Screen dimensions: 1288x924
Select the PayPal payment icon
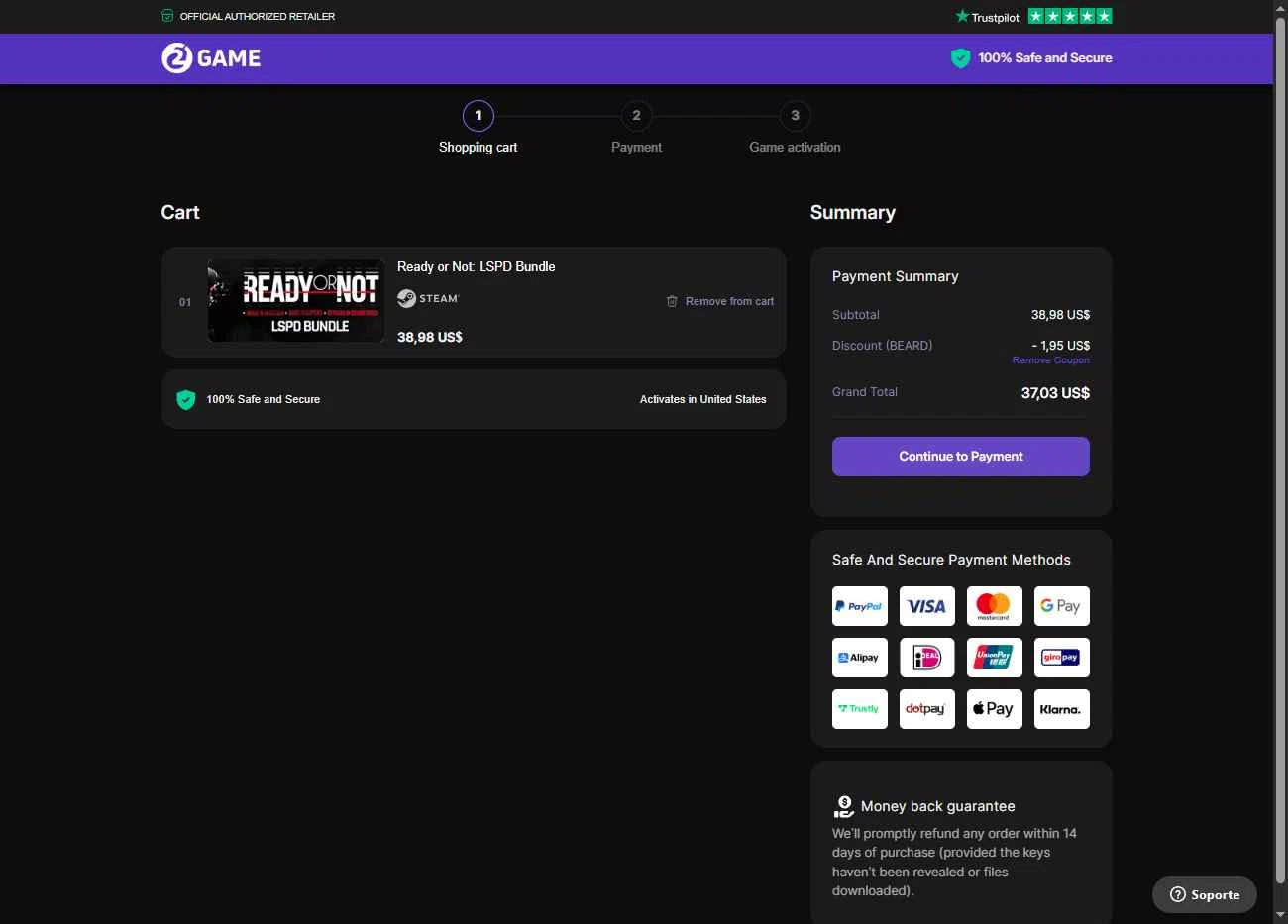click(860, 606)
